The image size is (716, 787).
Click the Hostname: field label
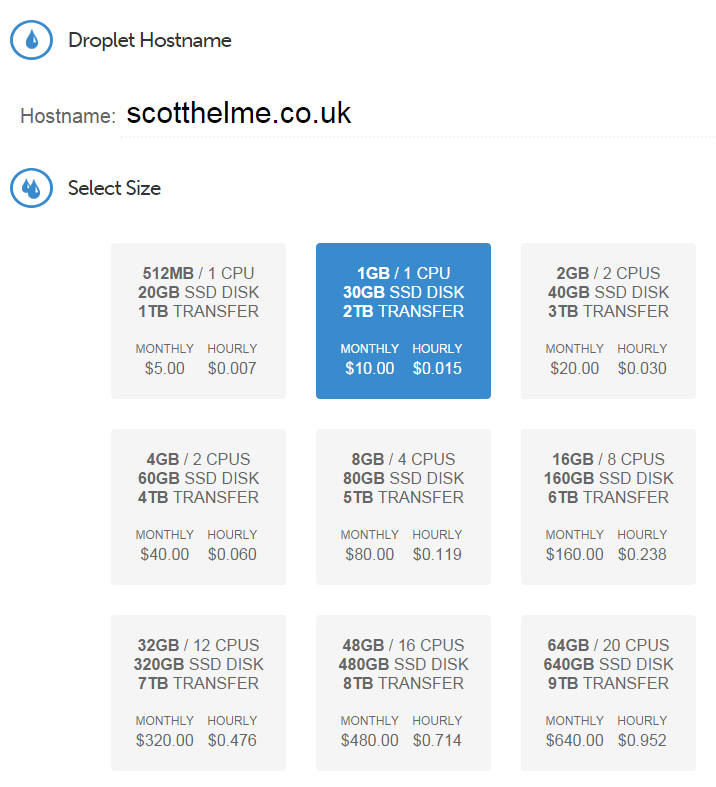[68, 116]
